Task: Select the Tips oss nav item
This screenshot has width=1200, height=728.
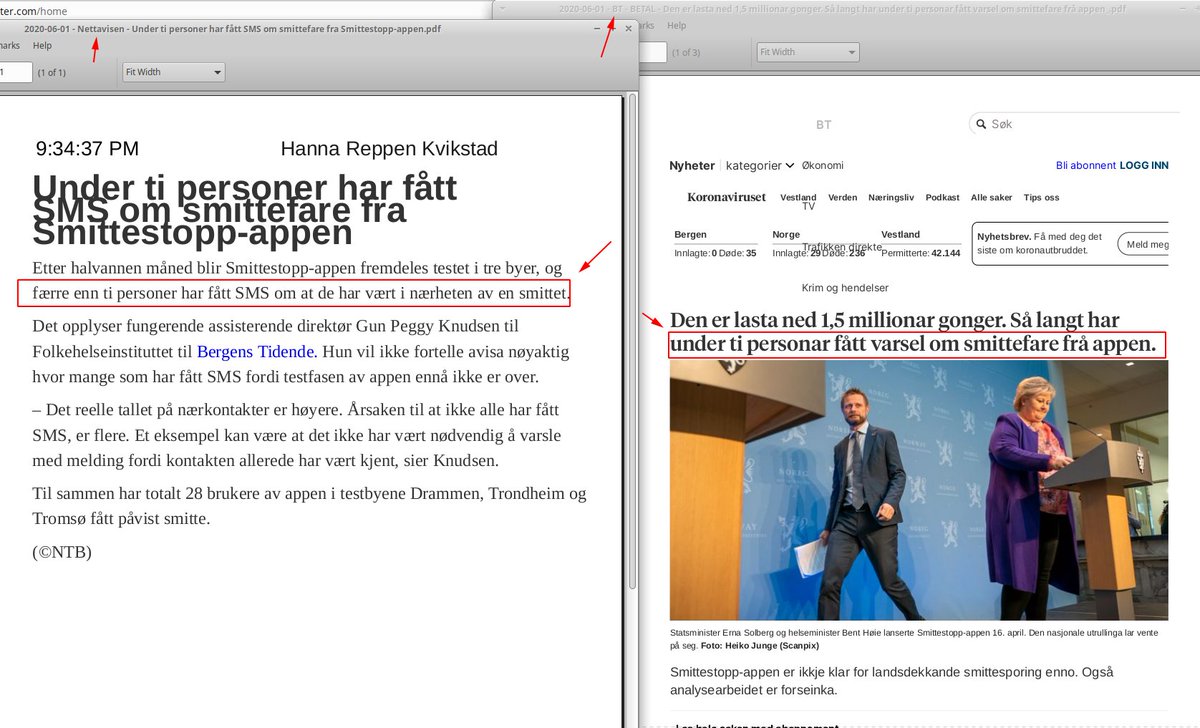Action: click(1041, 197)
